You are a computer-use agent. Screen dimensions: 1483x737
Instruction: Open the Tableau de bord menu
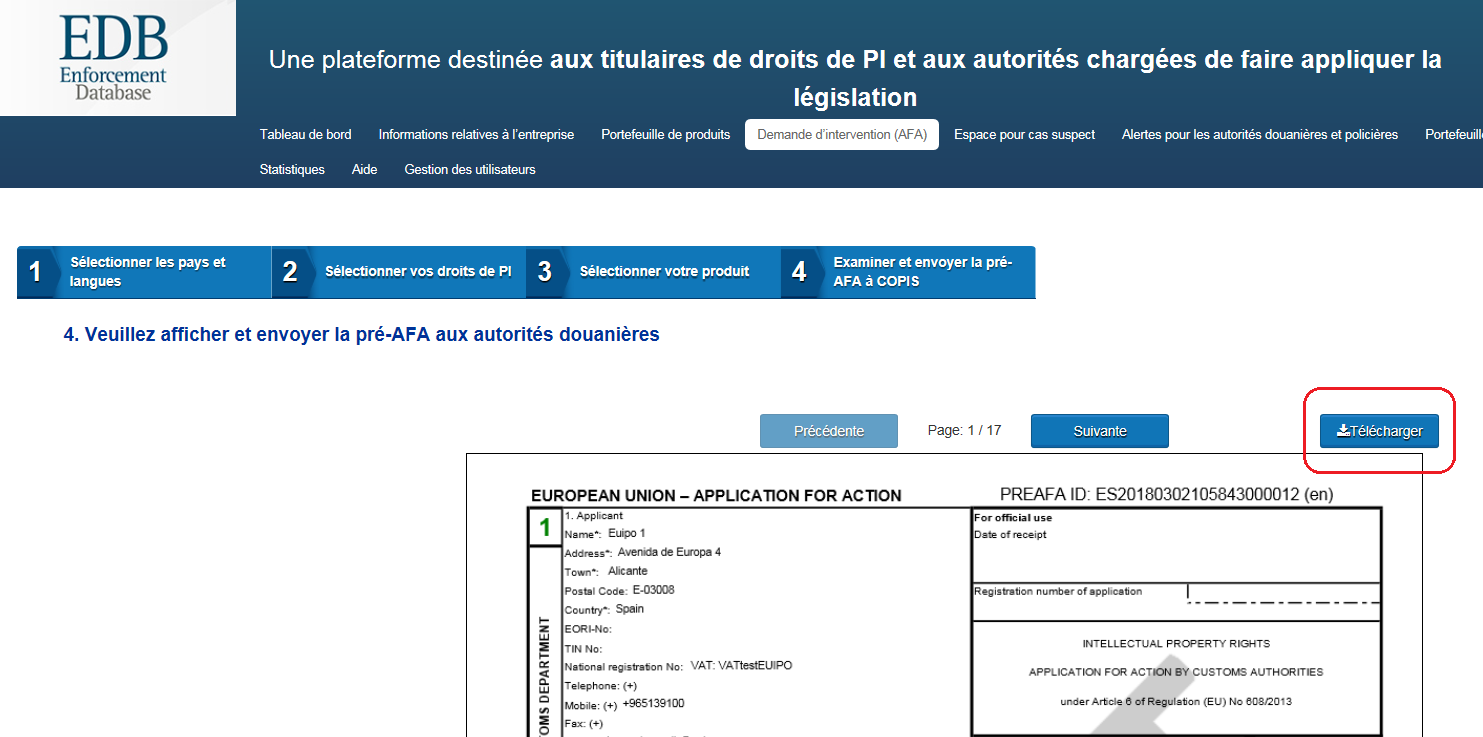305,134
